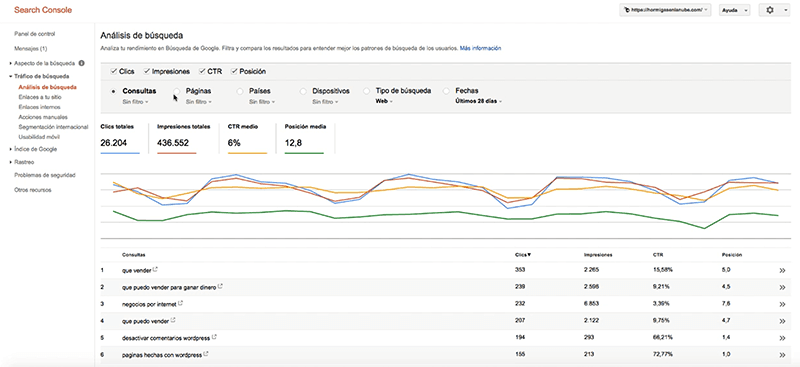Open external link icon for 'que vender'
This screenshot has height=367, width=800.
[156, 269]
